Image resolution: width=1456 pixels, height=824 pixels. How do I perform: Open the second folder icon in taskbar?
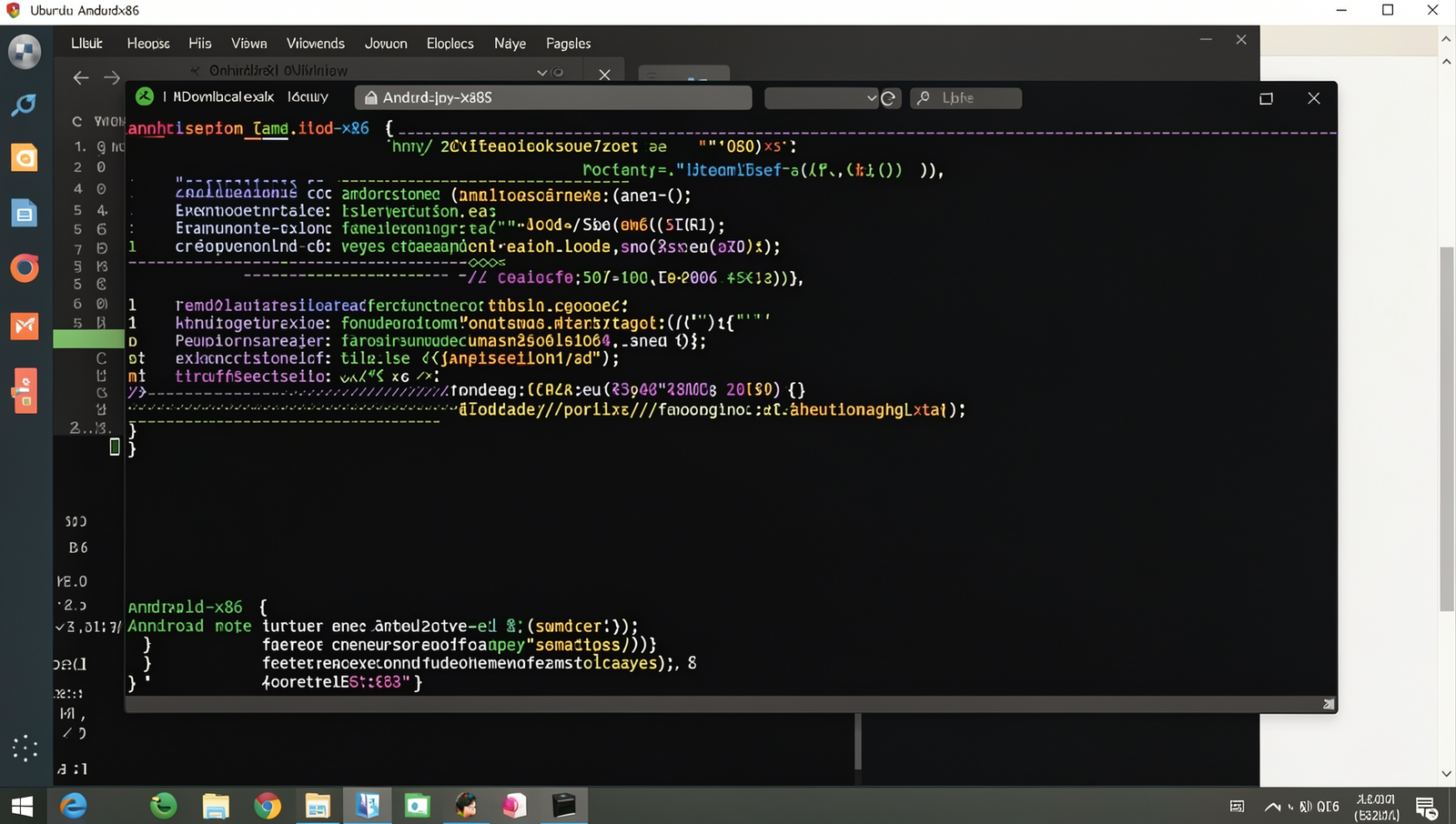click(318, 806)
